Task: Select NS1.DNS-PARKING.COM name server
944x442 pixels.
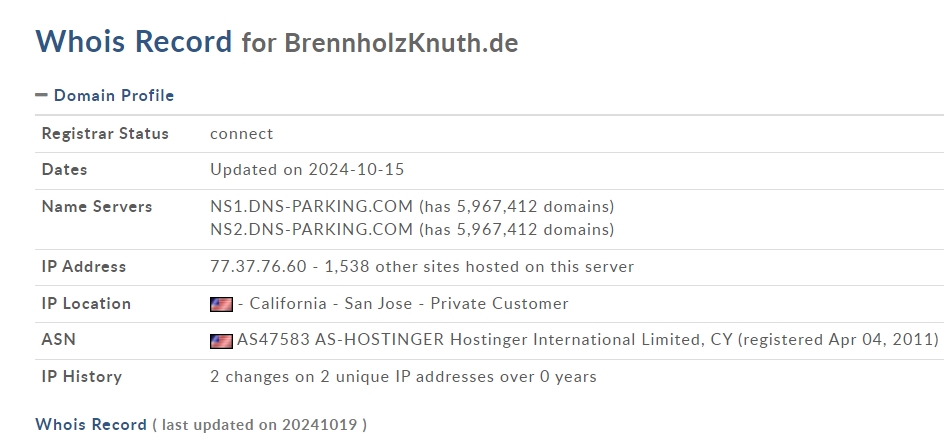Action: [311, 207]
